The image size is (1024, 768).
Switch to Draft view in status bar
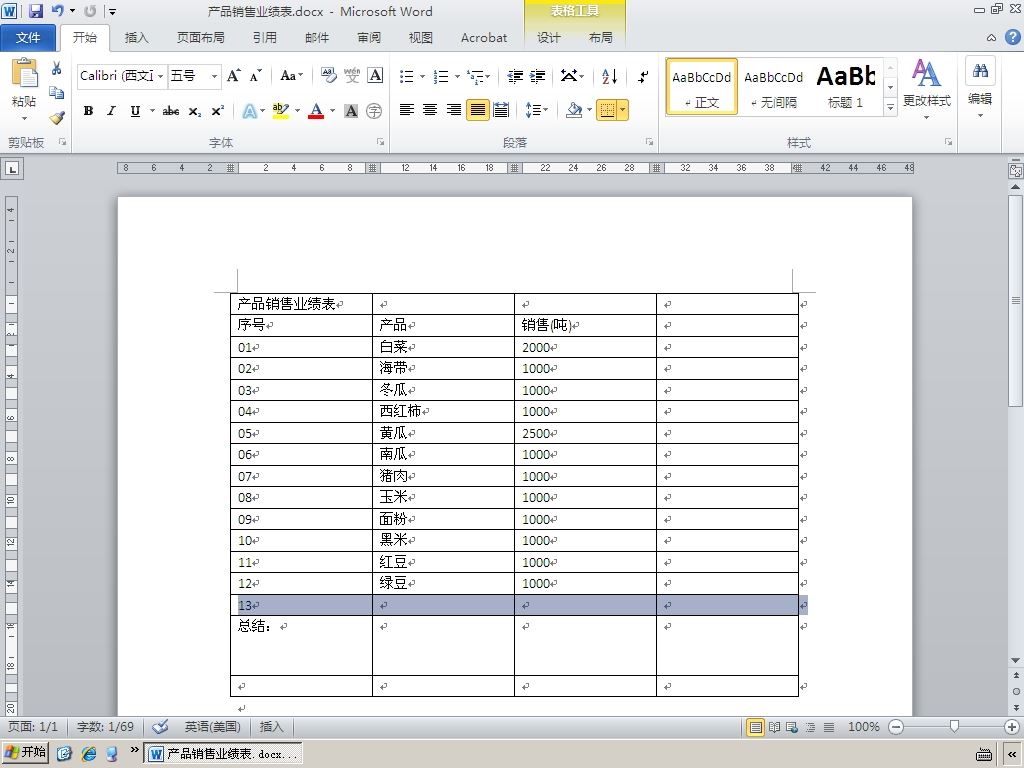pyautogui.click(x=829, y=727)
